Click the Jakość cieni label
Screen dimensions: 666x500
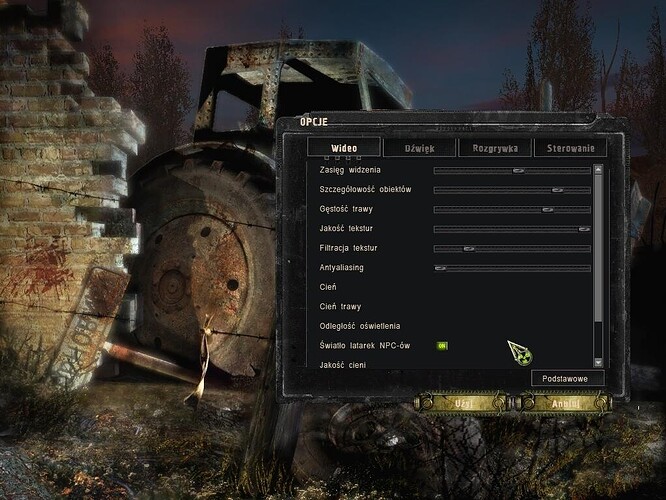pos(342,365)
